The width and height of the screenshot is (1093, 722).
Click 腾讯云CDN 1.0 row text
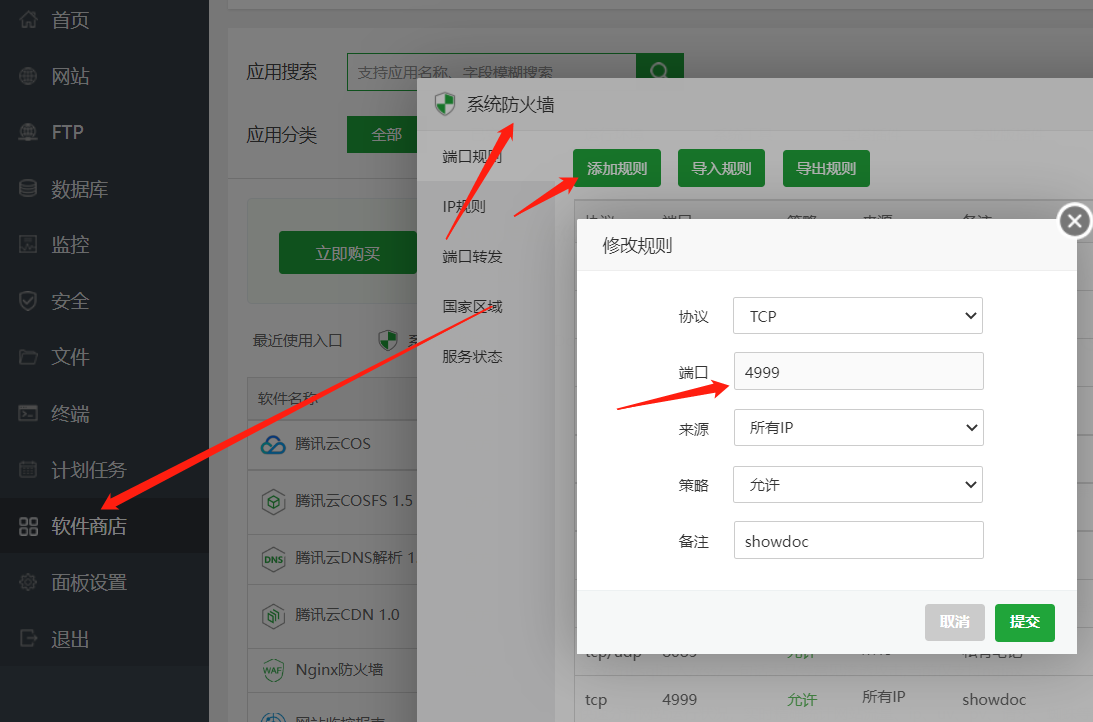pyautogui.click(x=347, y=615)
